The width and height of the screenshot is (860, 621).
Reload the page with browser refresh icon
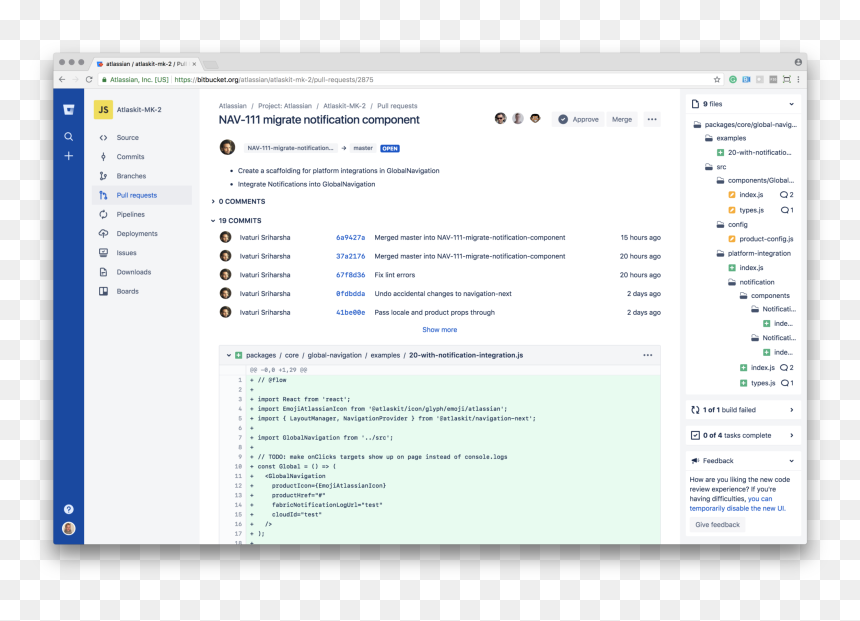coord(89,80)
